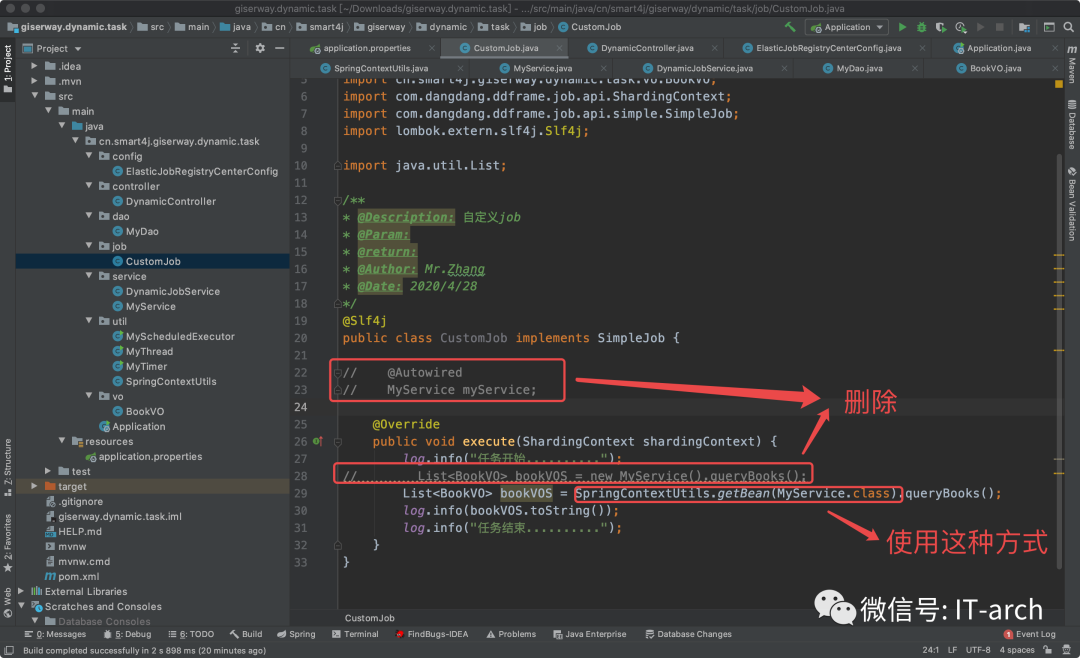Expand the .idea folder
This screenshot has height=658, width=1080.
click(34, 66)
